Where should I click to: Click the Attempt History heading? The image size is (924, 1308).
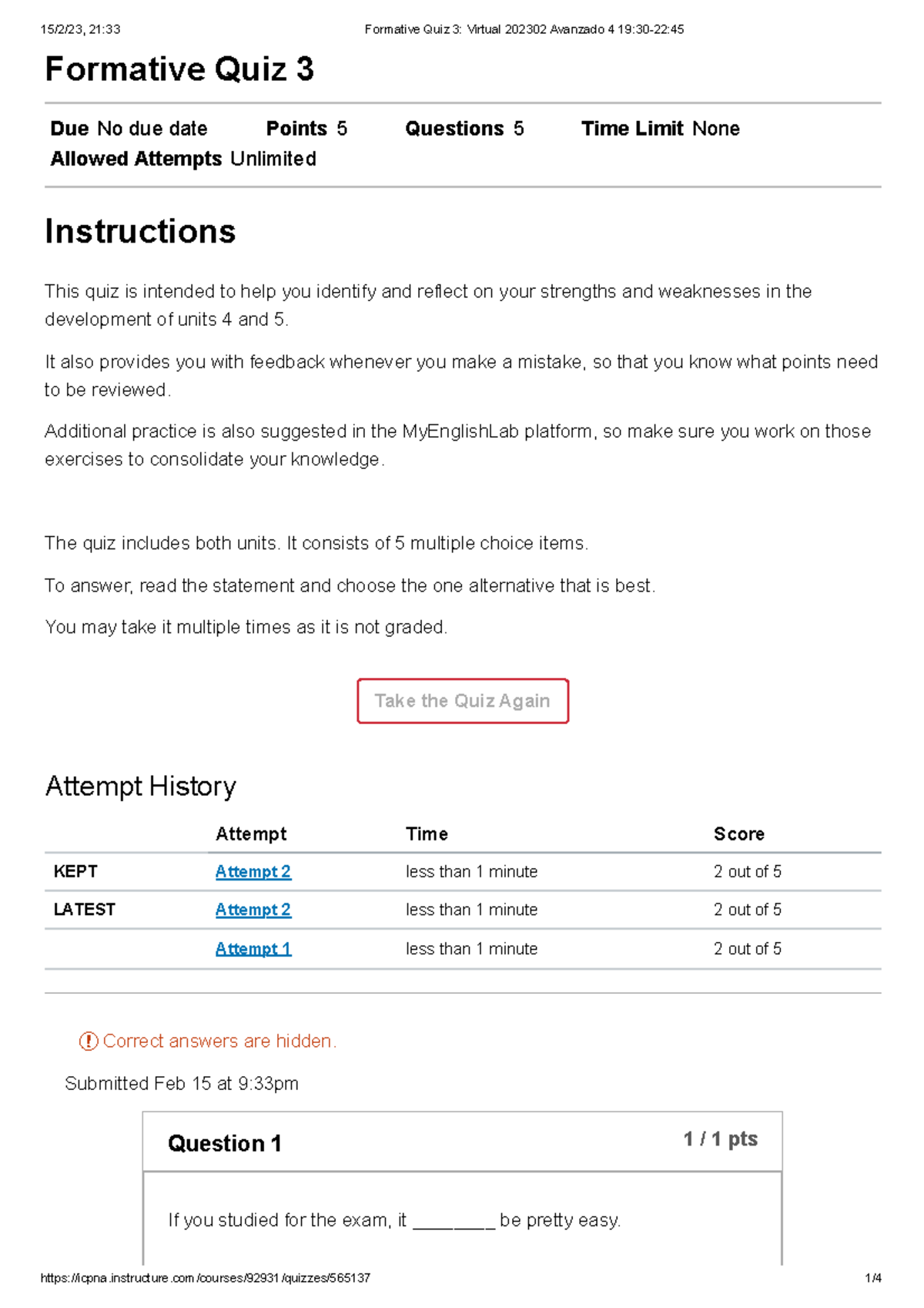tap(140, 786)
